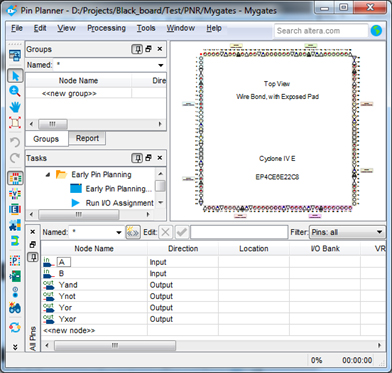Click the Location column header

(254, 249)
